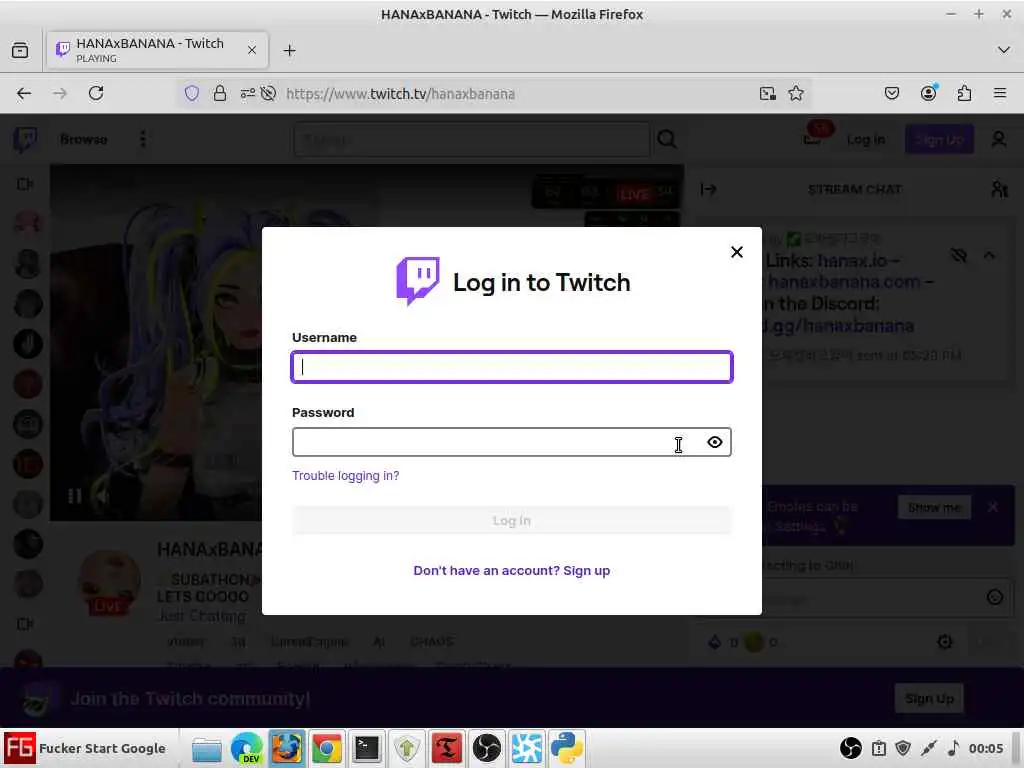1024x768 pixels.
Task: Click the 00:05 clock in the tray
Action: click(x=985, y=748)
